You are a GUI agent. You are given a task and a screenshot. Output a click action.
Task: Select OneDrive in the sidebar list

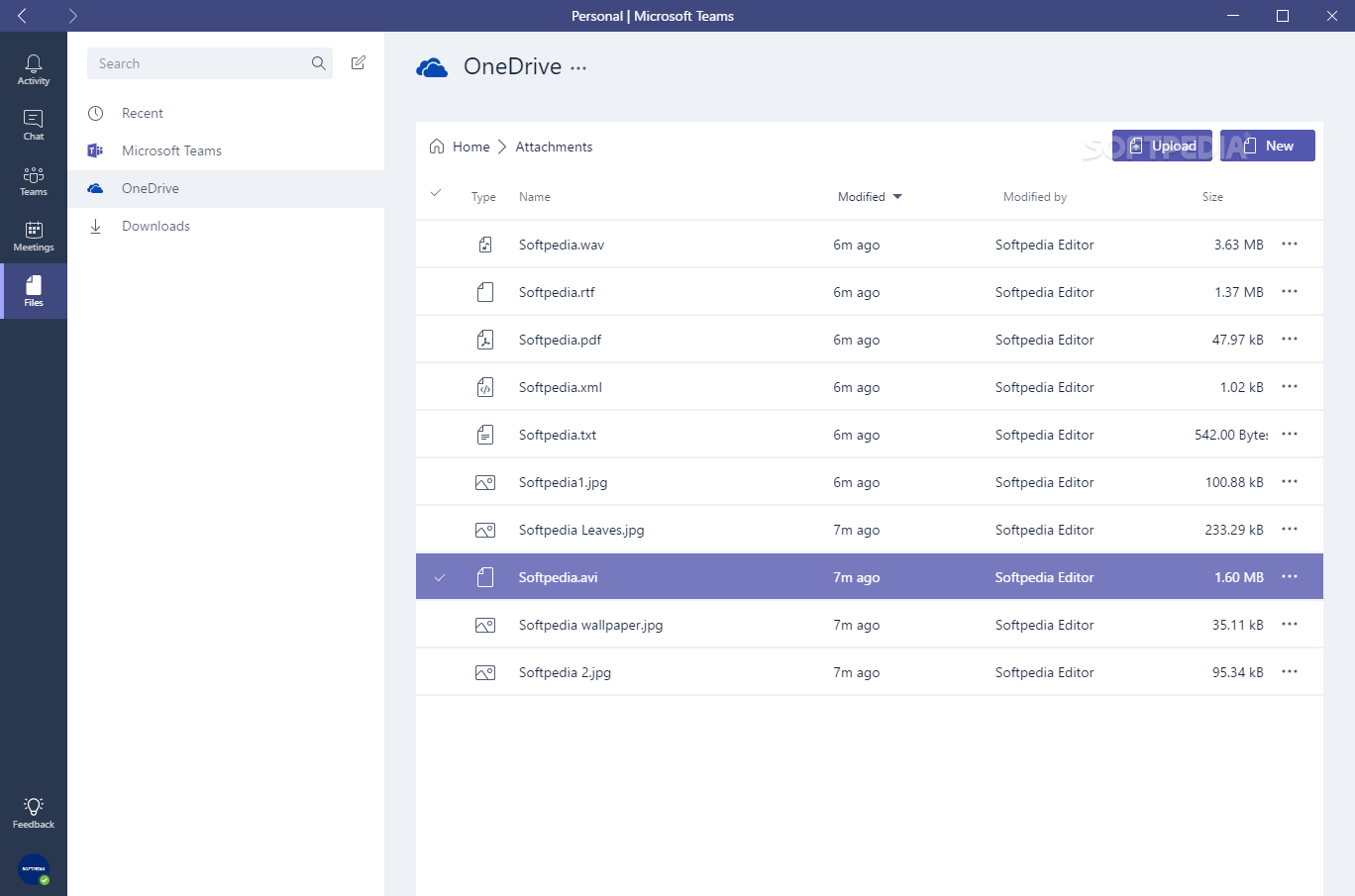click(226, 188)
